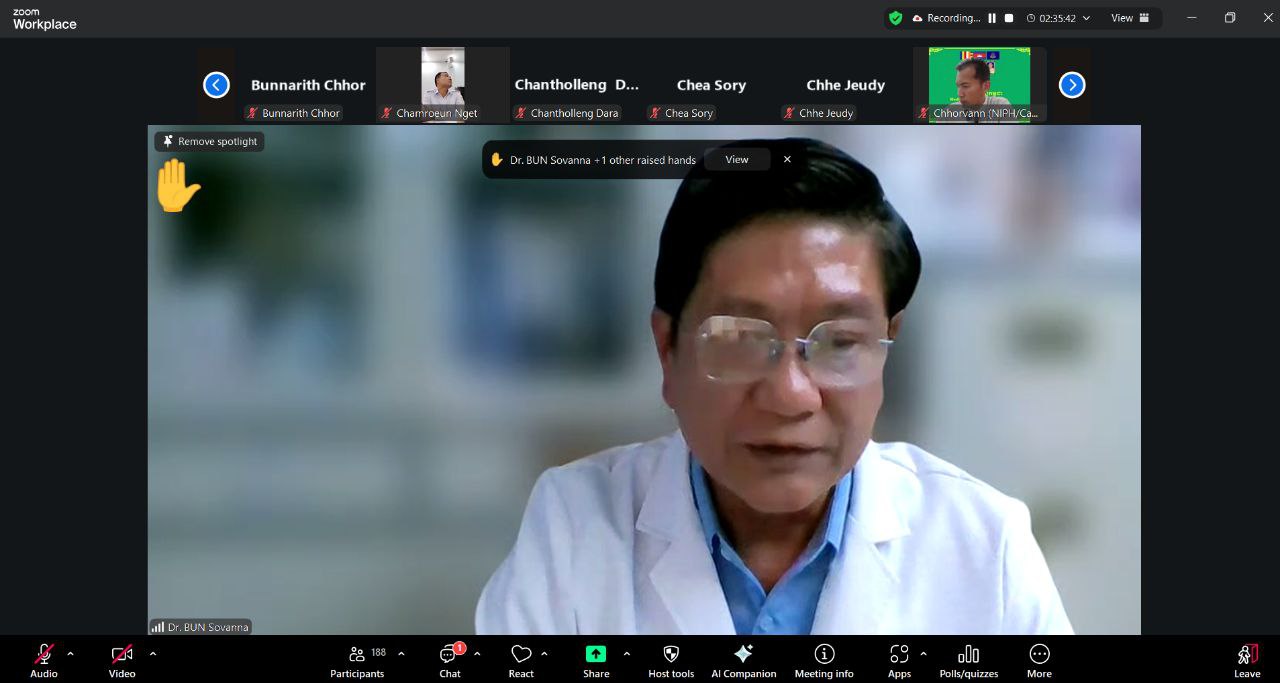Dismiss the raised hands notification
1280x683 pixels.
[x=787, y=160]
